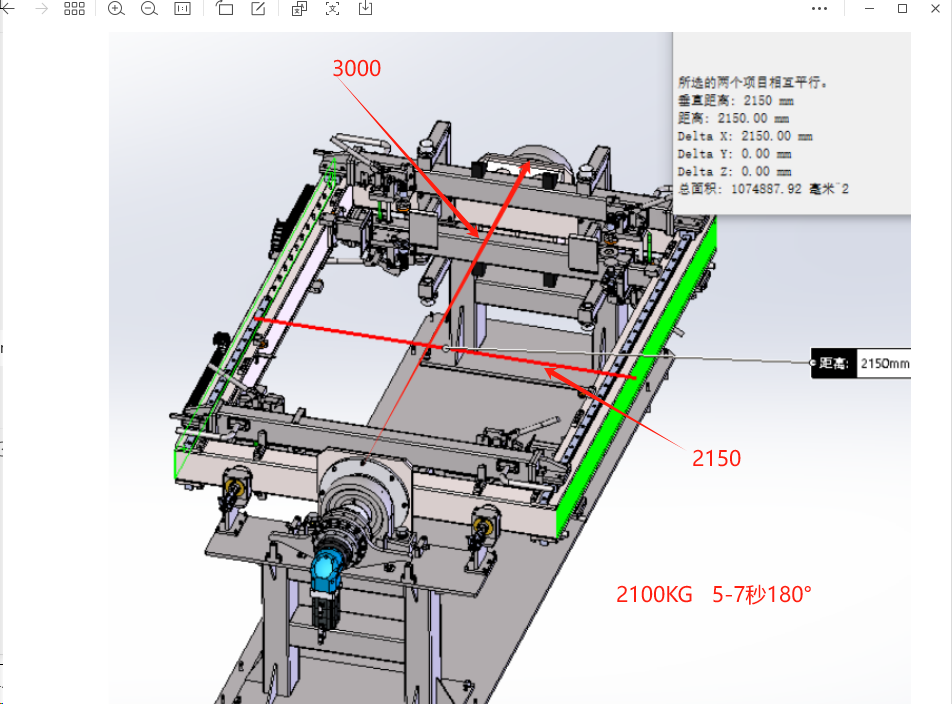Extract text from image area

(x=332, y=8)
